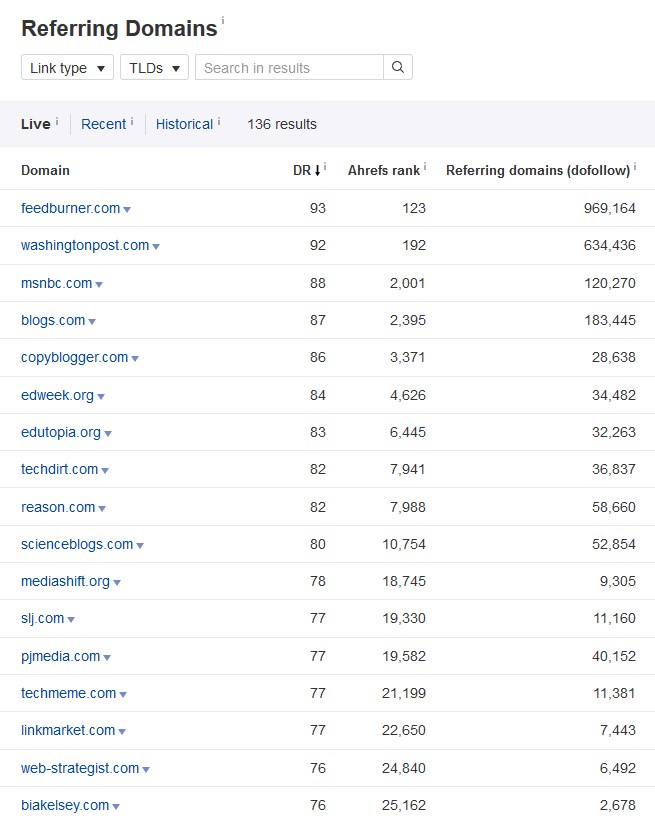Expand the edutopia.org dropdown arrow
655x820 pixels.
(108, 434)
